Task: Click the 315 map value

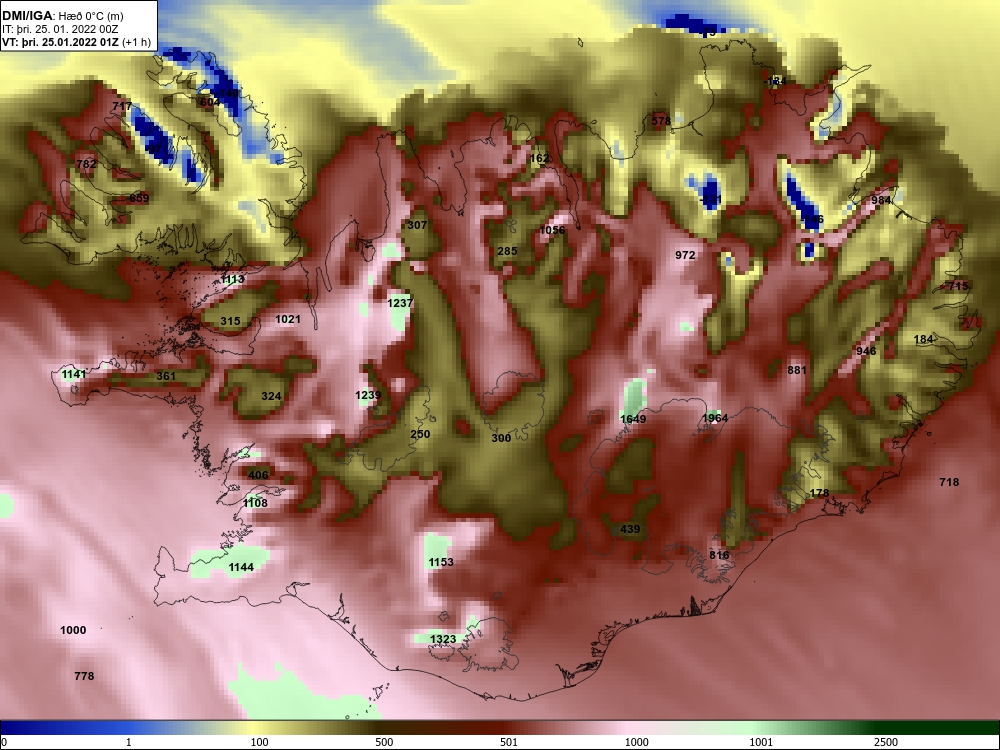Action: [230, 320]
